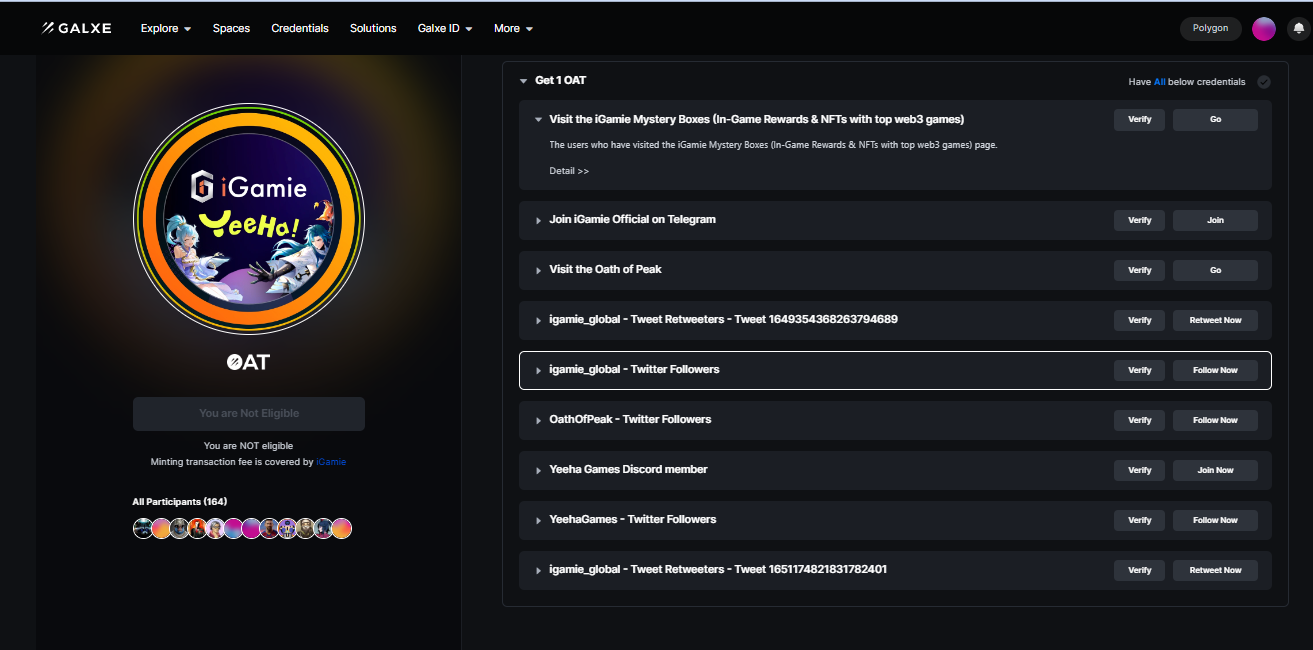1313x650 pixels.
Task: Click the 'All Participants (164)' text
Action: tap(178, 501)
